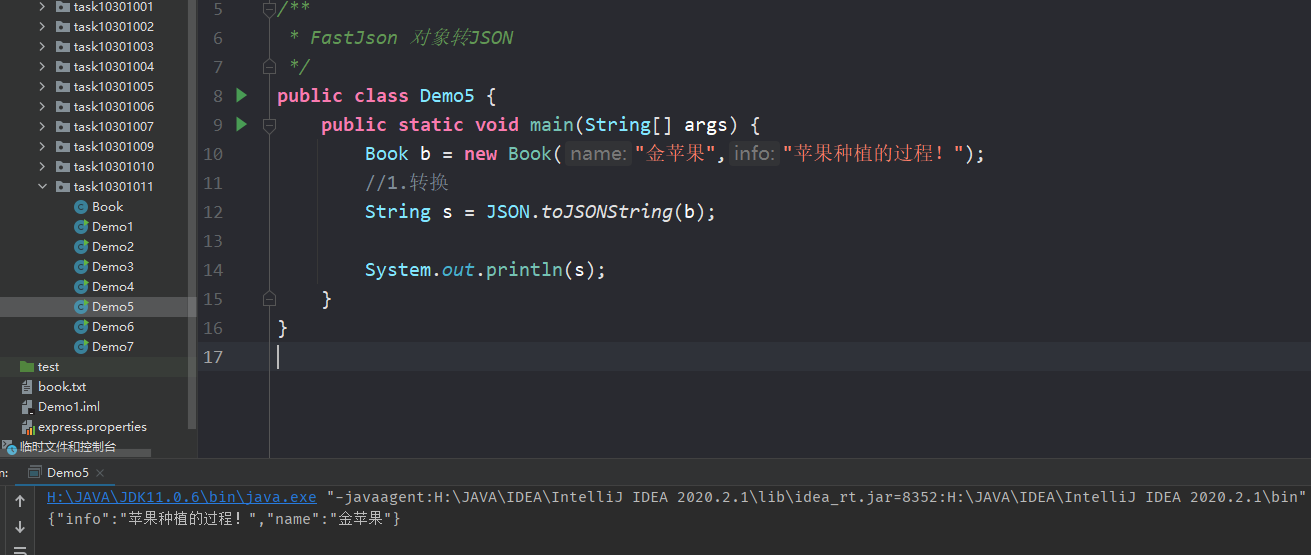Click the Demo5 class icon in tree
Viewport: 1311px width, 555px height.
tap(82, 307)
